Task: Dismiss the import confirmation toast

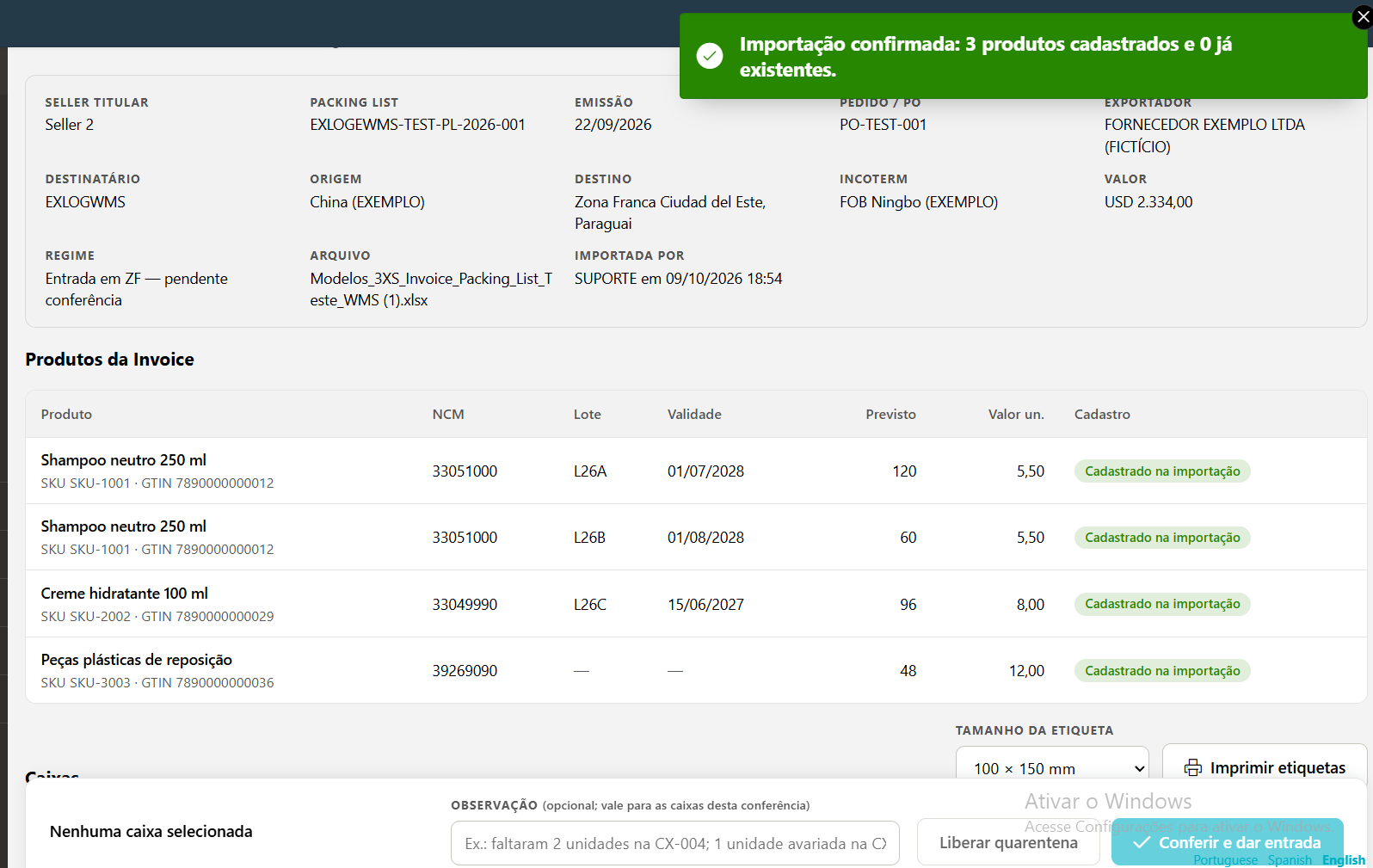Action: tap(1363, 17)
